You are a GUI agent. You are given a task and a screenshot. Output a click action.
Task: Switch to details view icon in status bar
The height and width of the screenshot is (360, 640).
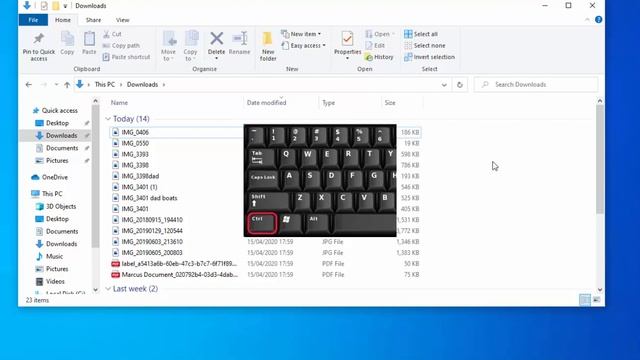pyautogui.click(x=585, y=300)
